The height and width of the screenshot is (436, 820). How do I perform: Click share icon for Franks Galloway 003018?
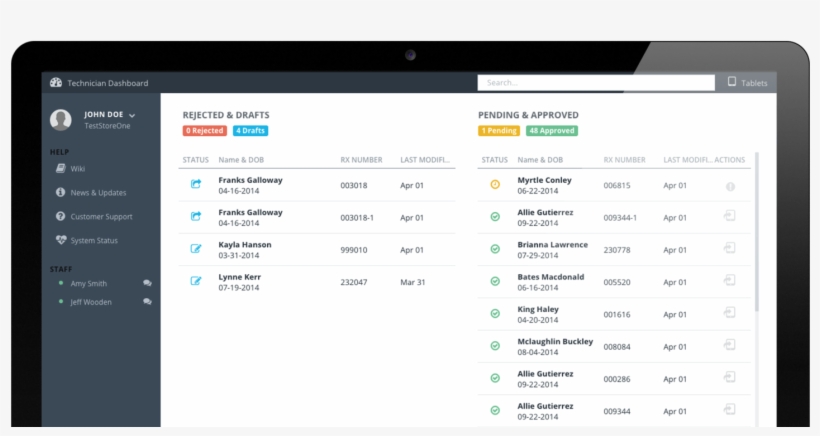[x=196, y=184]
